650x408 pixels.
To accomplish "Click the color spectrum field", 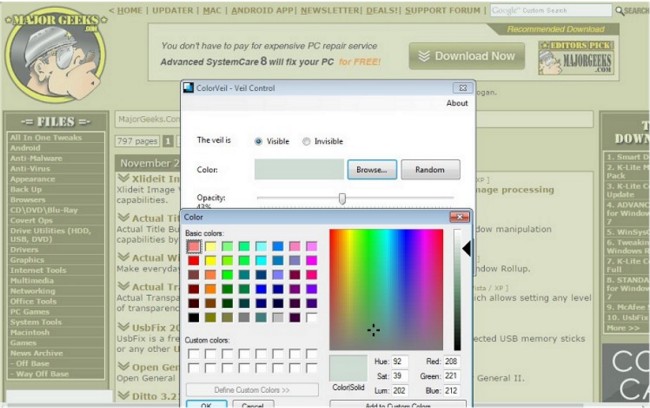I will [386, 289].
